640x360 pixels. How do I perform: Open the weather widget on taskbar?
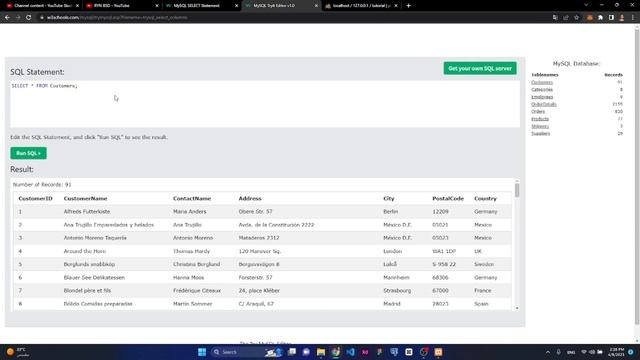click(x=18, y=352)
